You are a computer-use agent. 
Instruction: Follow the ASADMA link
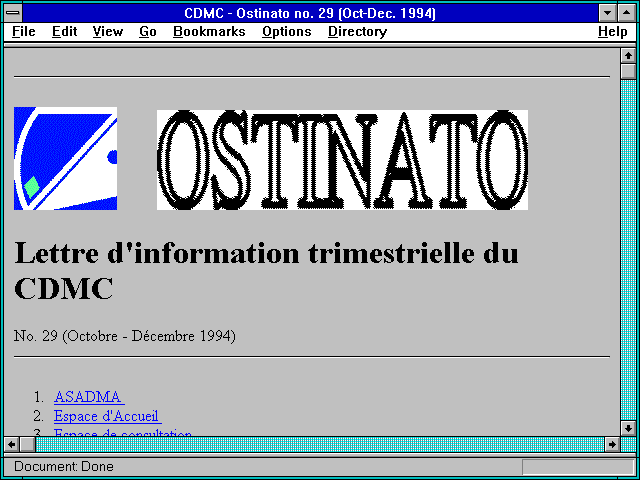click(89, 397)
